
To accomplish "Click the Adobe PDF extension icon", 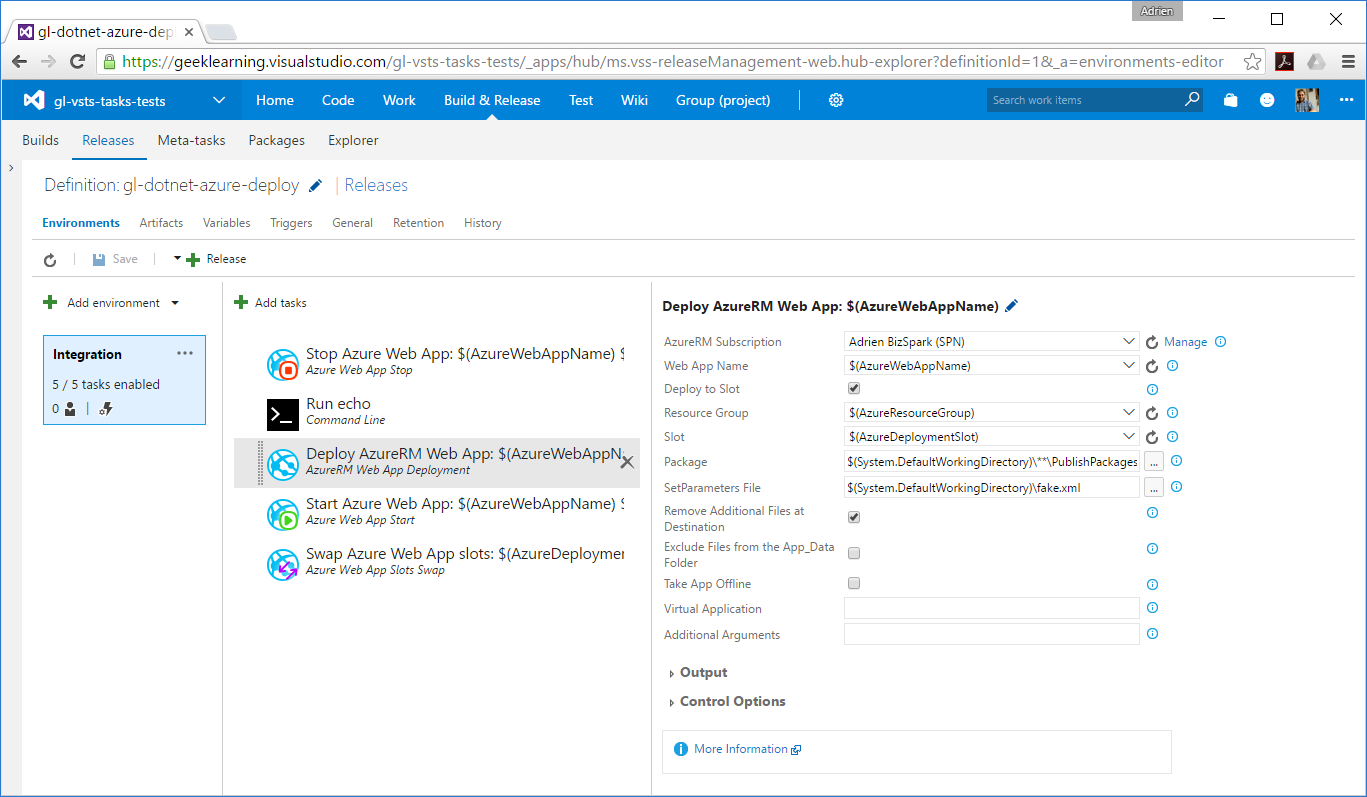I will coord(1284,62).
